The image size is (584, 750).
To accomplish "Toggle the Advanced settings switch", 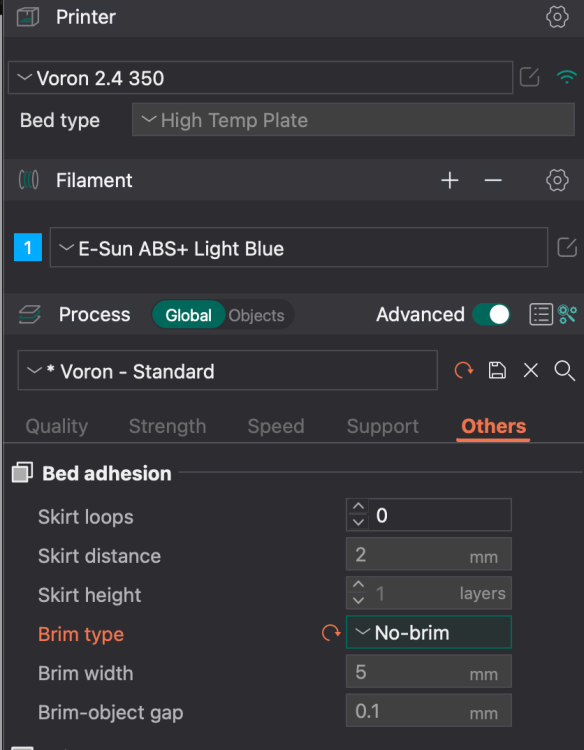I will tap(491, 315).
